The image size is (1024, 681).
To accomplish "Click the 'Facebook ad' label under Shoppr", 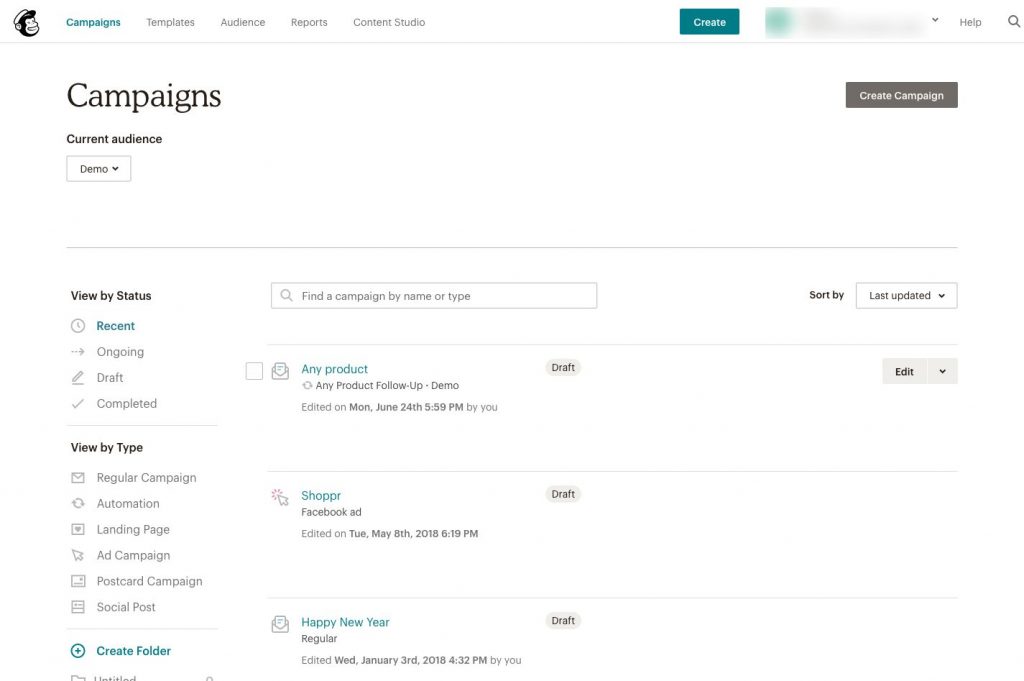I will (x=331, y=513).
